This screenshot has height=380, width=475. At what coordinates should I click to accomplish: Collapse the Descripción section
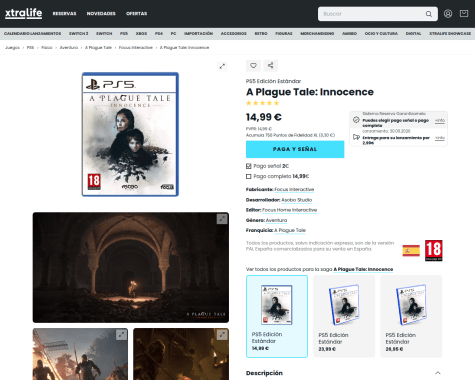coord(438,373)
